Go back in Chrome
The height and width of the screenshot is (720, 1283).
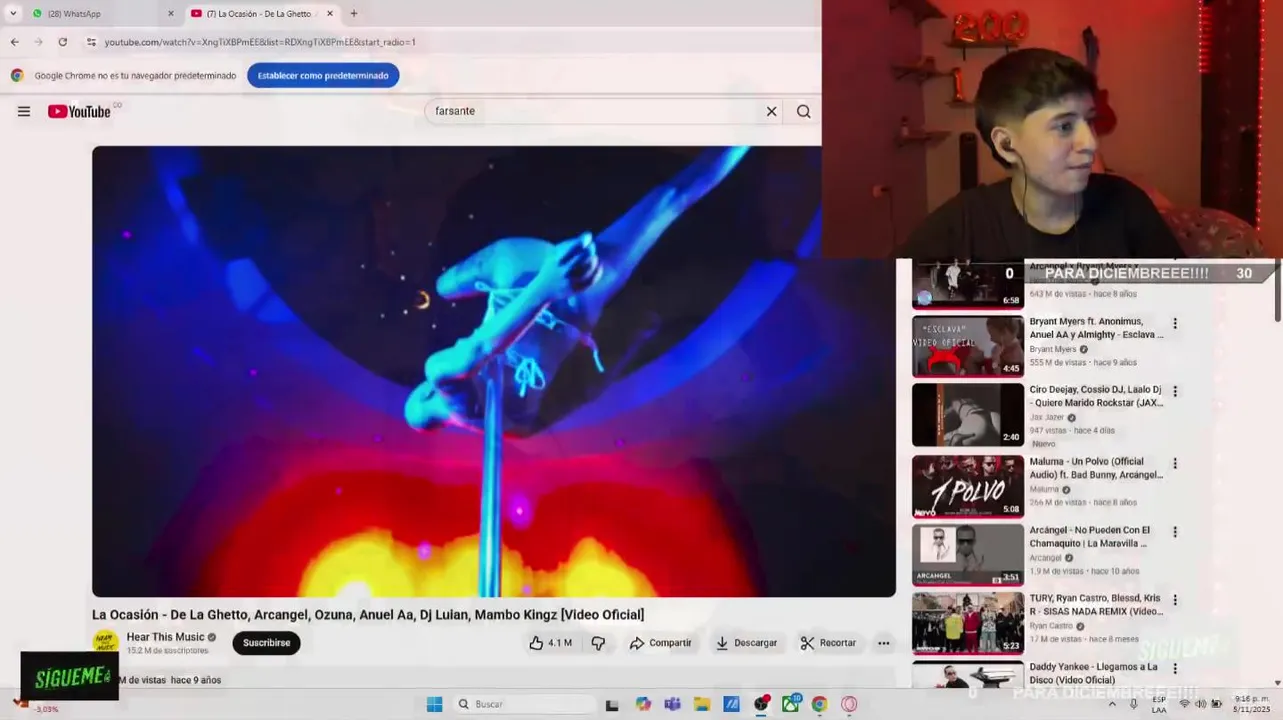click(14, 42)
